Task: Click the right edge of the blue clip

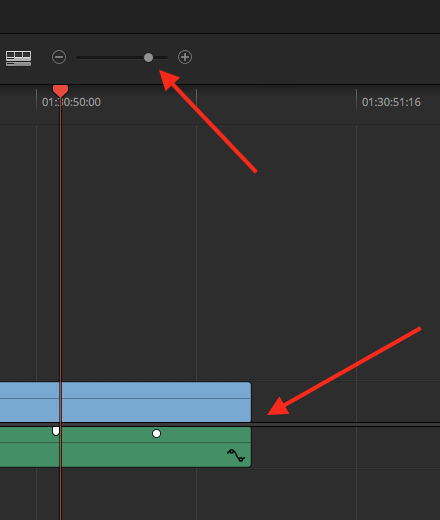Action: 250,402
